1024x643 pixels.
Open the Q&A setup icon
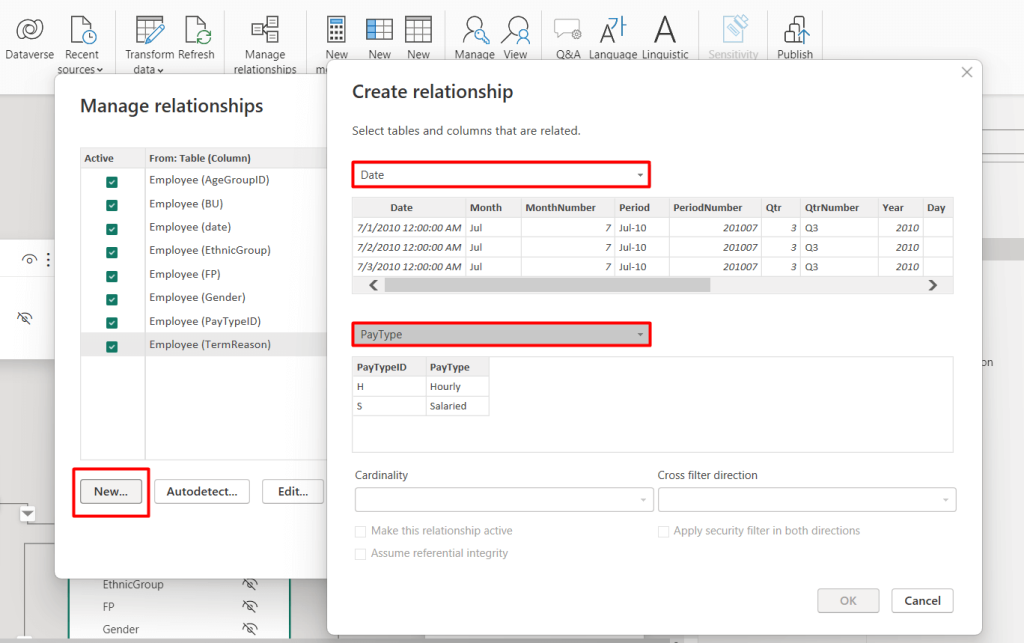click(568, 29)
